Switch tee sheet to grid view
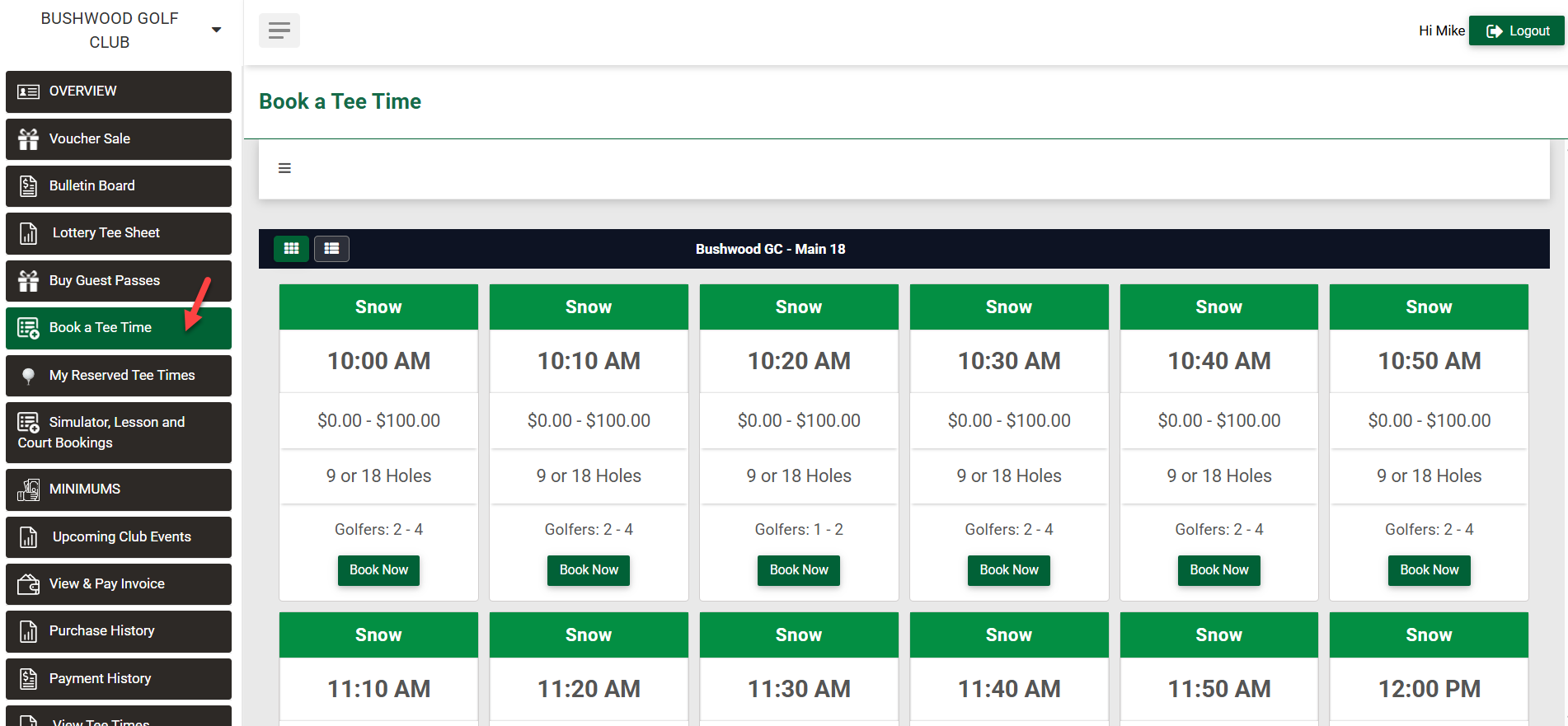 click(x=291, y=249)
